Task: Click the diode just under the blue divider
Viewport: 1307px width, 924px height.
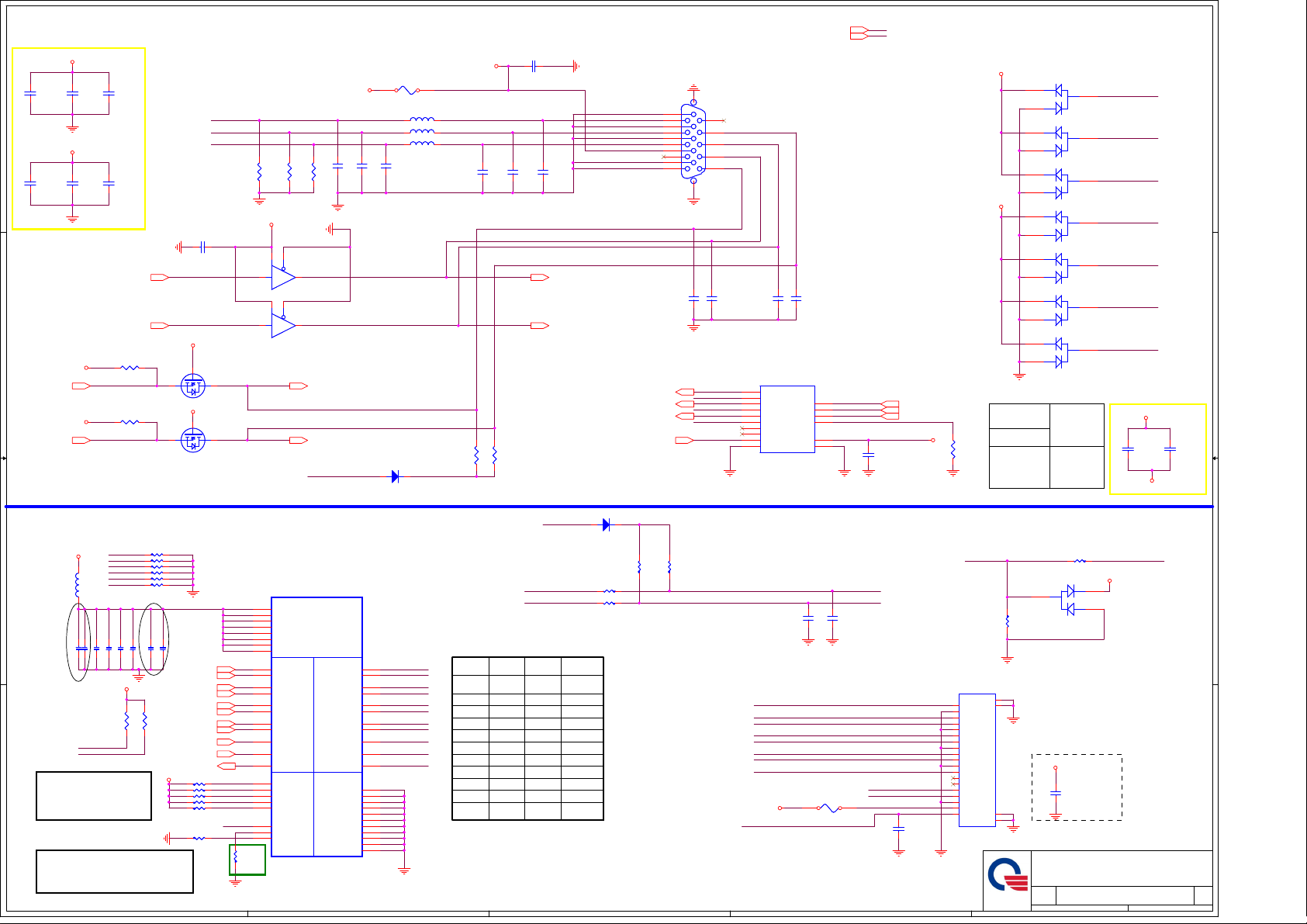Action: (606, 524)
